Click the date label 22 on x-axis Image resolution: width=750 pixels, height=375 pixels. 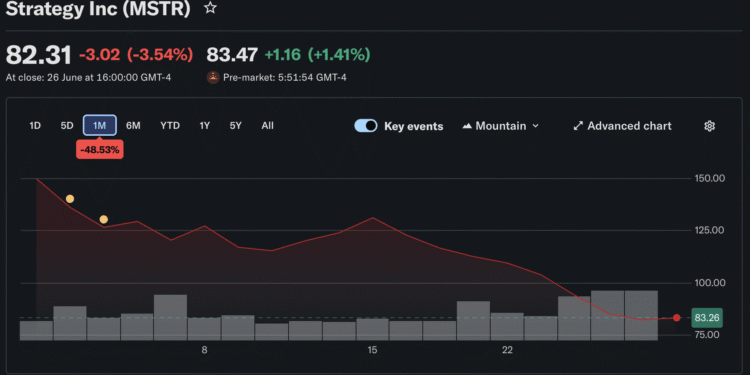pos(507,350)
